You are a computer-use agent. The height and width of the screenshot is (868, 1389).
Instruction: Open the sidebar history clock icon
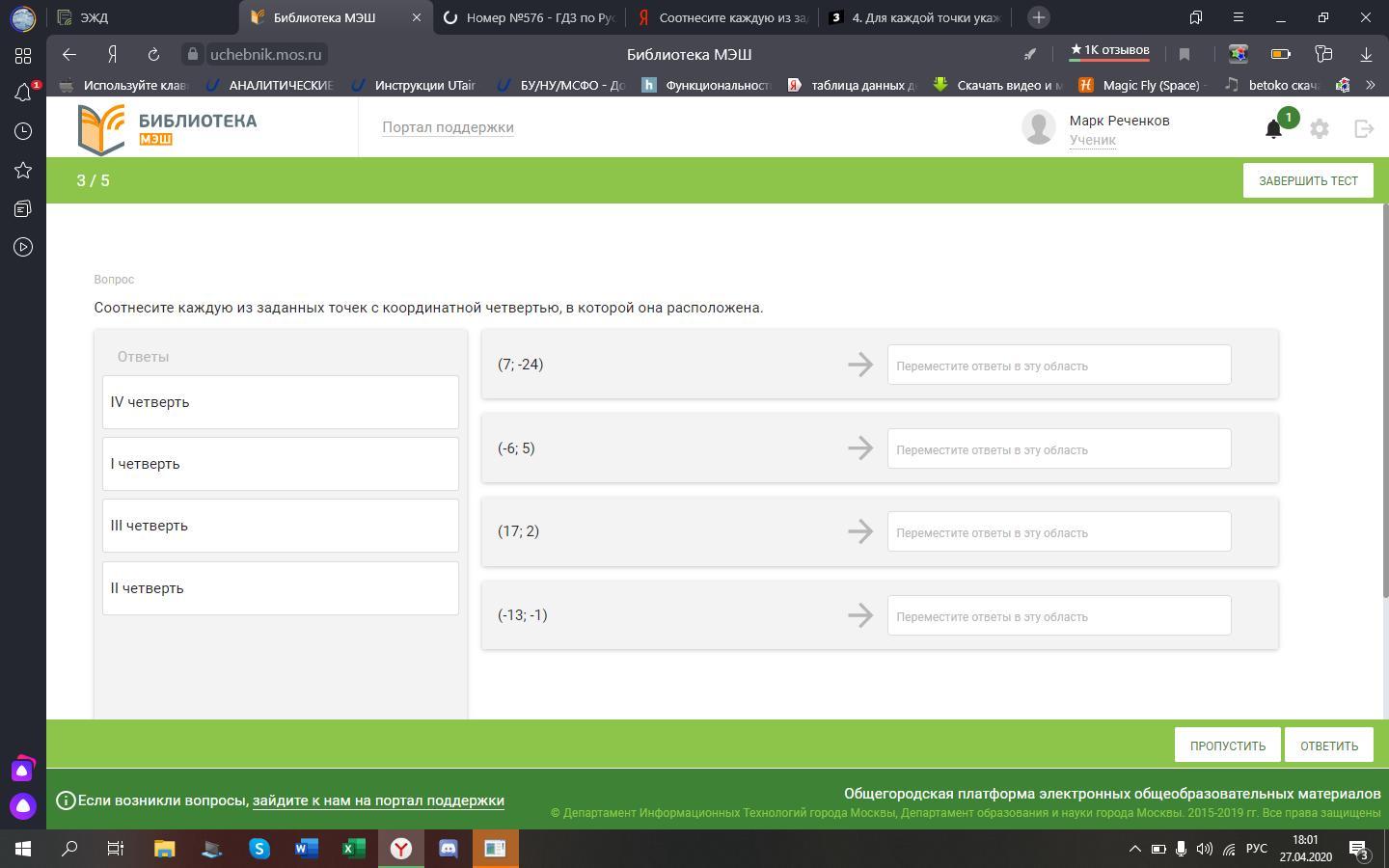pyautogui.click(x=23, y=131)
